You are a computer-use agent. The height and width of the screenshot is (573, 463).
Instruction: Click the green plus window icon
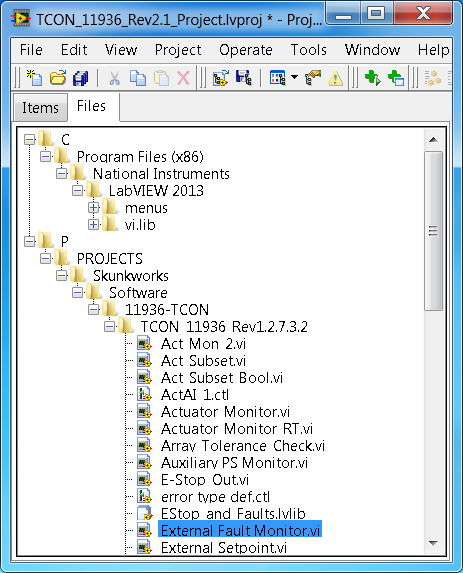pos(396,78)
